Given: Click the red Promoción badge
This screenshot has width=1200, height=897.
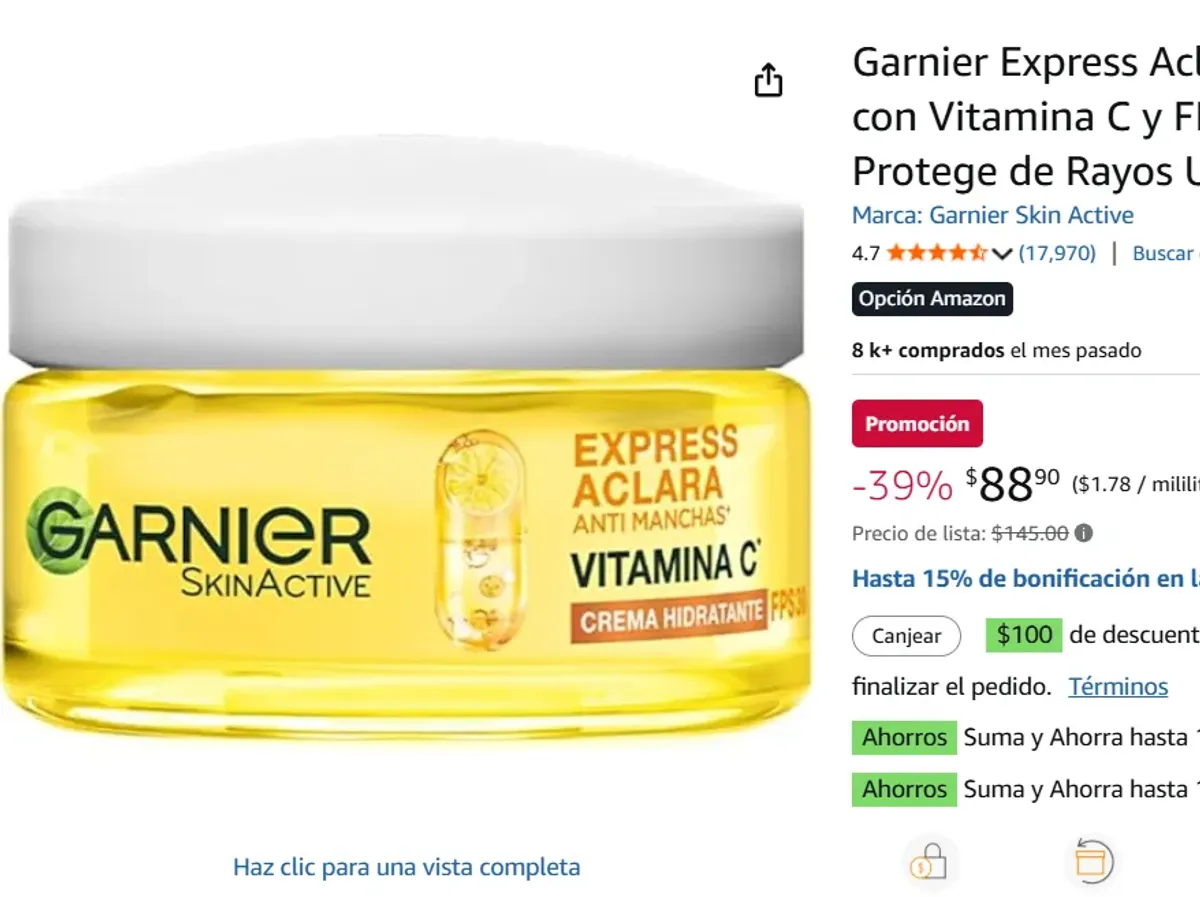Looking at the screenshot, I should pos(917,424).
